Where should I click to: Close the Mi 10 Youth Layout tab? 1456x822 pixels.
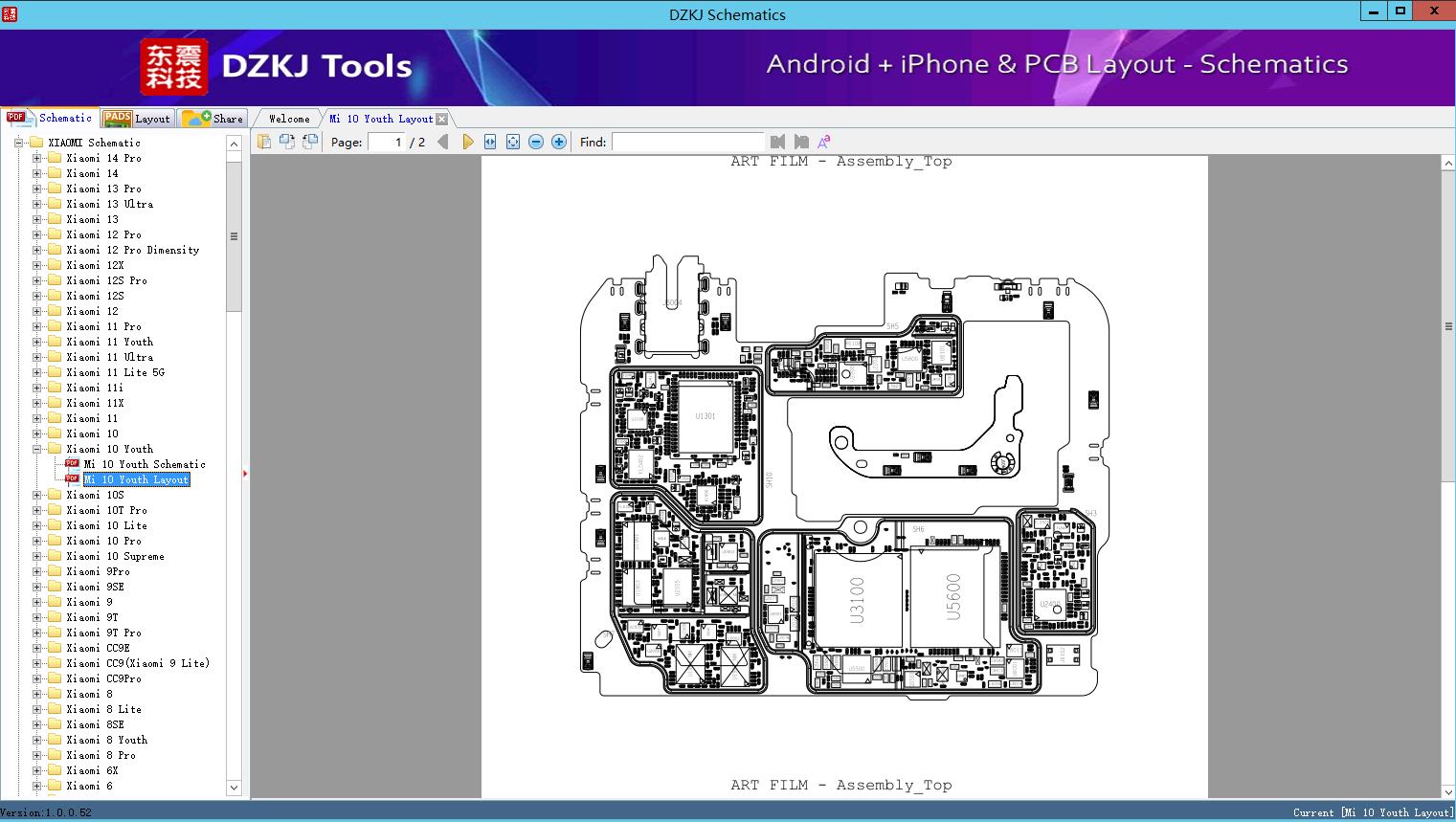(441, 120)
